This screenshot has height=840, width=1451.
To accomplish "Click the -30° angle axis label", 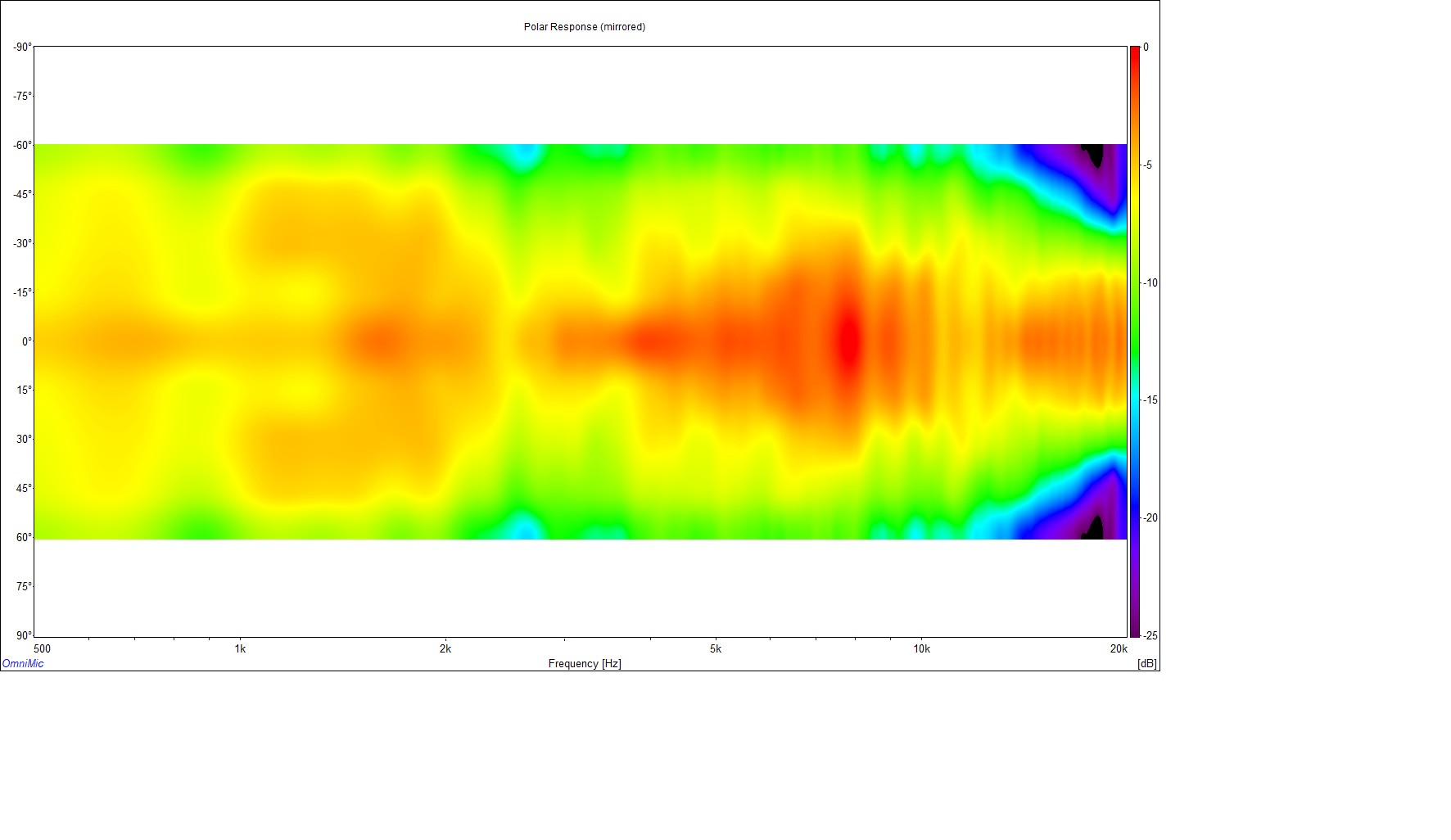I will pyautogui.click(x=22, y=244).
